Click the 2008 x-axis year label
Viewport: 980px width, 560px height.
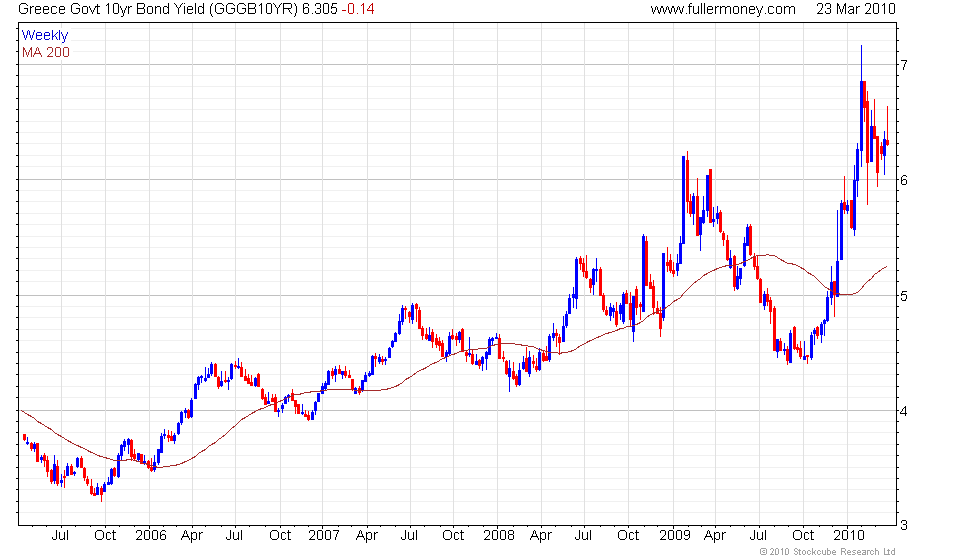[499, 535]
